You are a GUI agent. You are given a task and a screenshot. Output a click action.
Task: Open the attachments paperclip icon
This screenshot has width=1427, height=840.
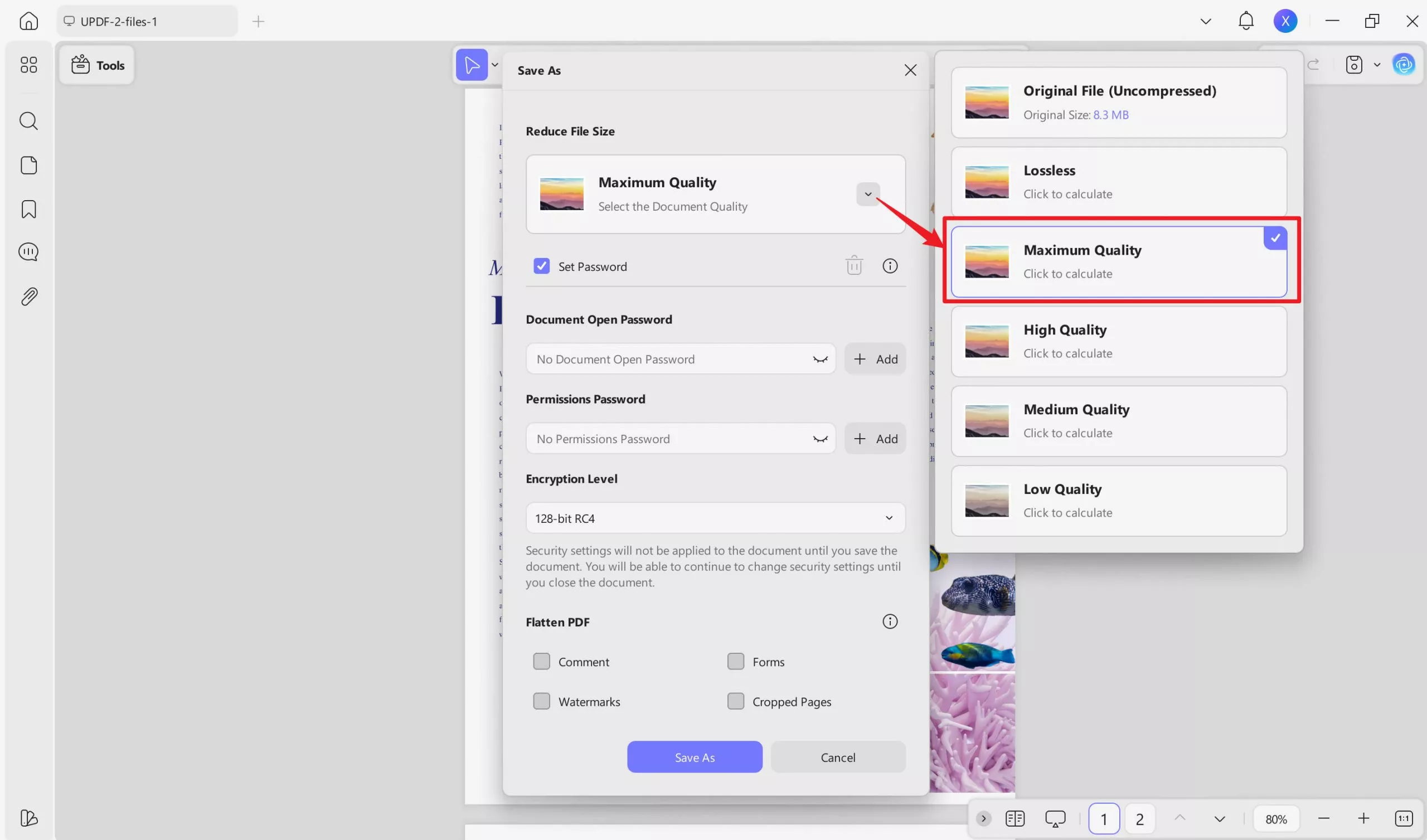tap(28, 296)
